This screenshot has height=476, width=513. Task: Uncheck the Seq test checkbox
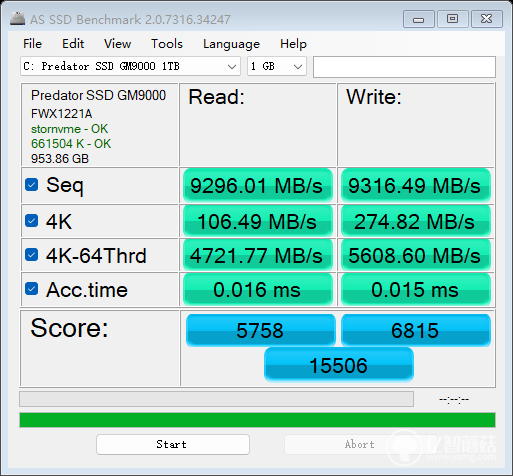click(x=32, y=185)
